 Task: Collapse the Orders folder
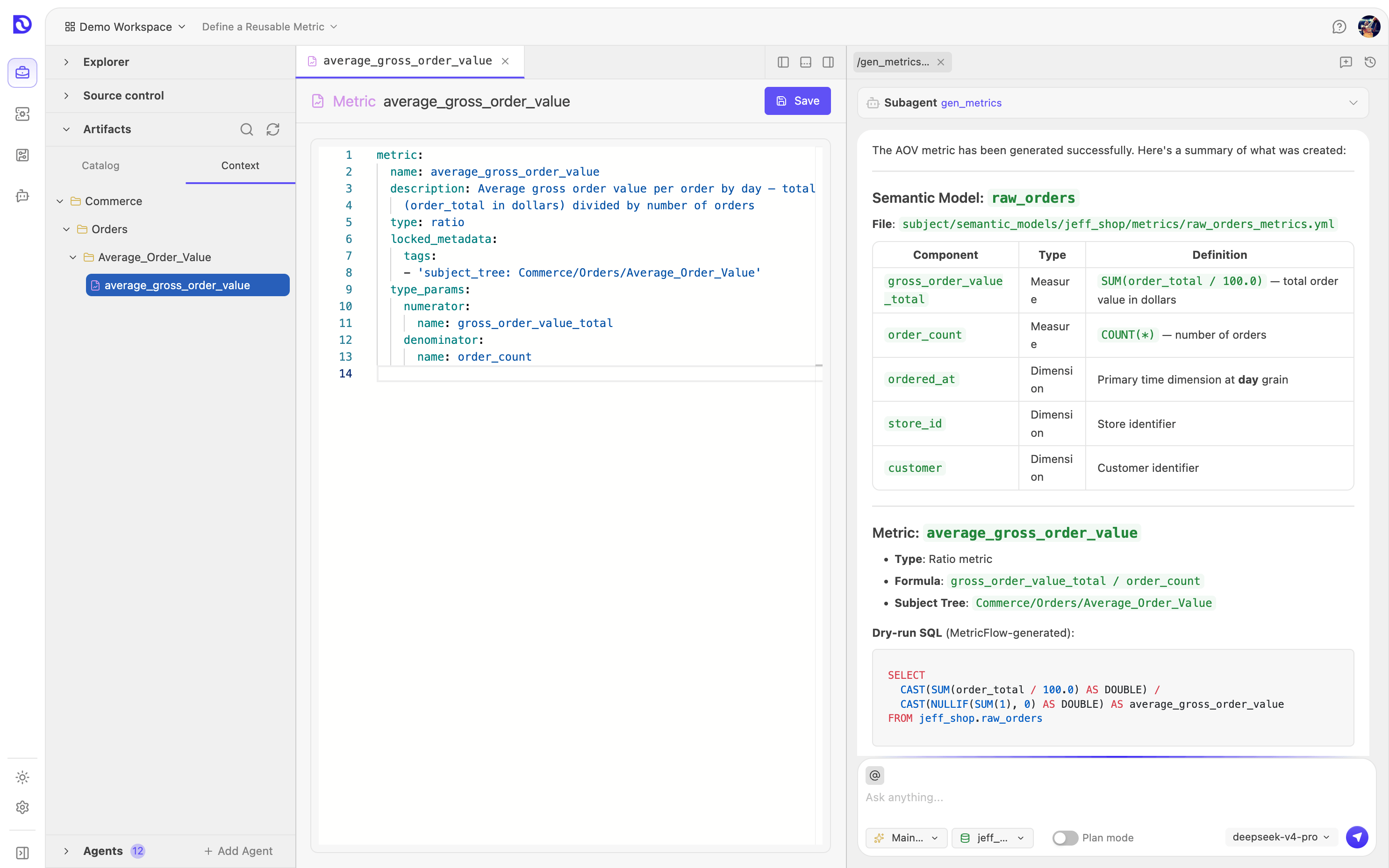67,229
